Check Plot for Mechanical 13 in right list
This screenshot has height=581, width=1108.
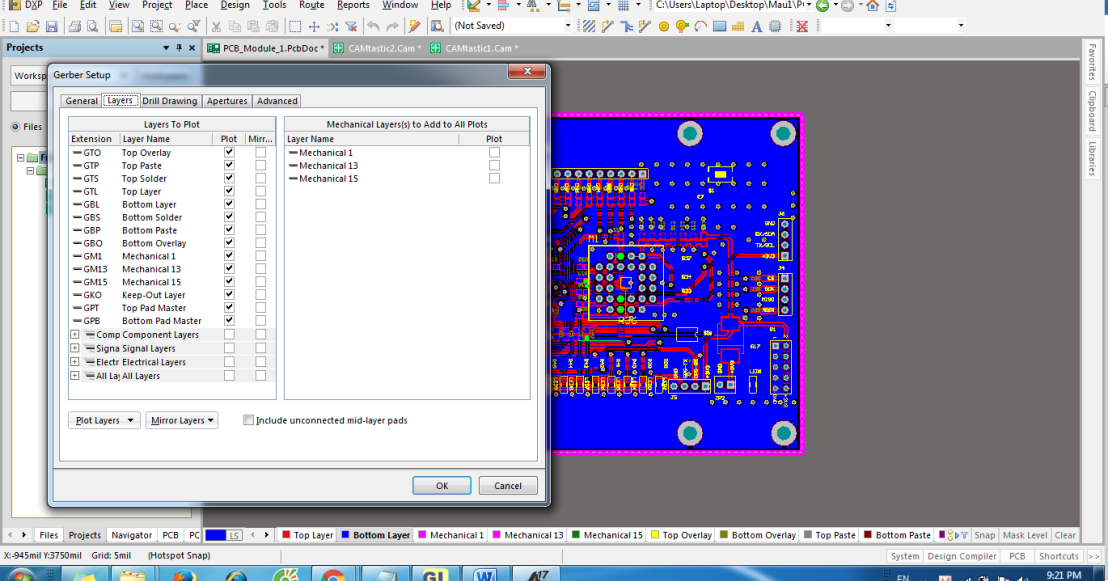pyautogui.click(x=494, y=165)
